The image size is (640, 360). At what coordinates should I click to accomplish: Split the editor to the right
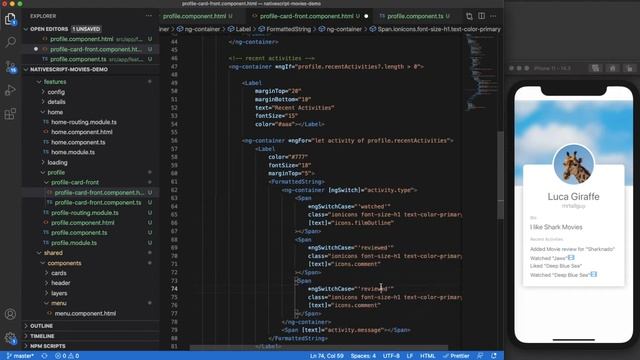[x=482, y=16]
